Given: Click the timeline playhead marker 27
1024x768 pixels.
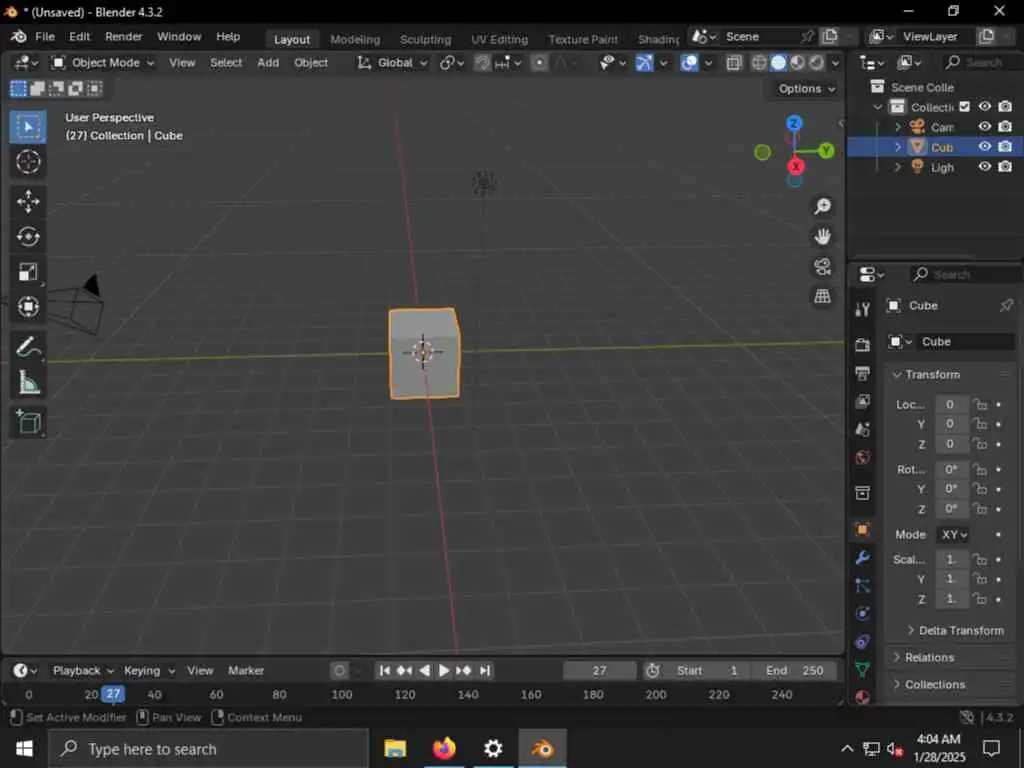Looking at the screenshot, I should pyautogui.click(x=113, y=694).
